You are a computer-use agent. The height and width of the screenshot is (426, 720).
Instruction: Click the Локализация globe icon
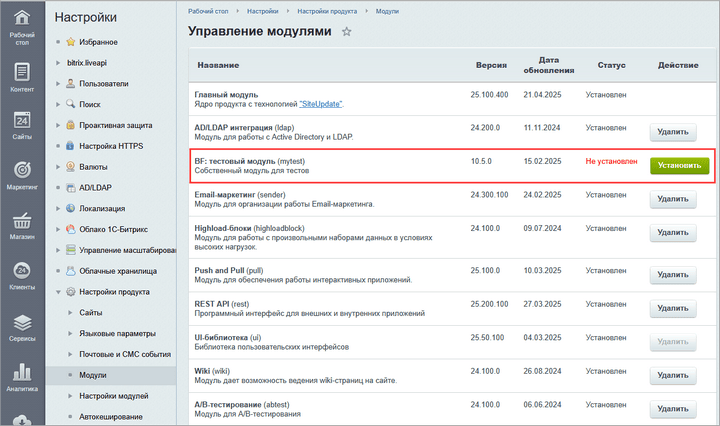point(70,208)
